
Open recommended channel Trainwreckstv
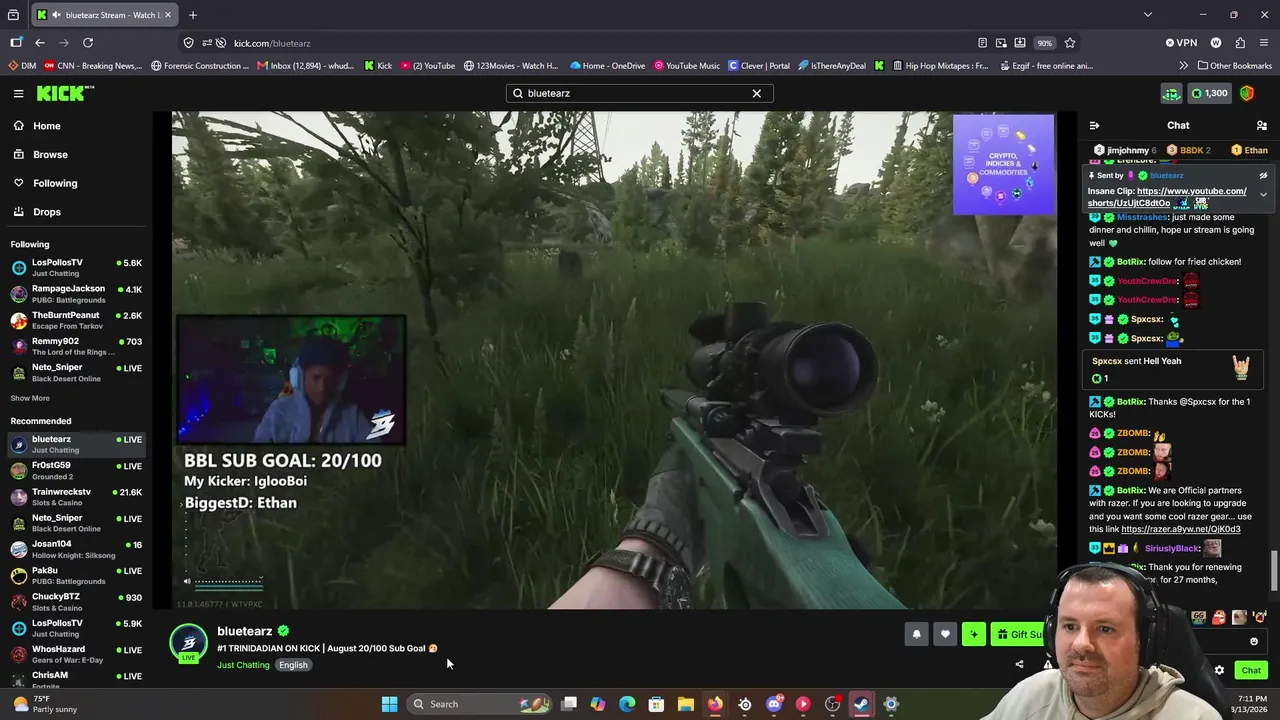pyautogui.click(x=76, y=497)
